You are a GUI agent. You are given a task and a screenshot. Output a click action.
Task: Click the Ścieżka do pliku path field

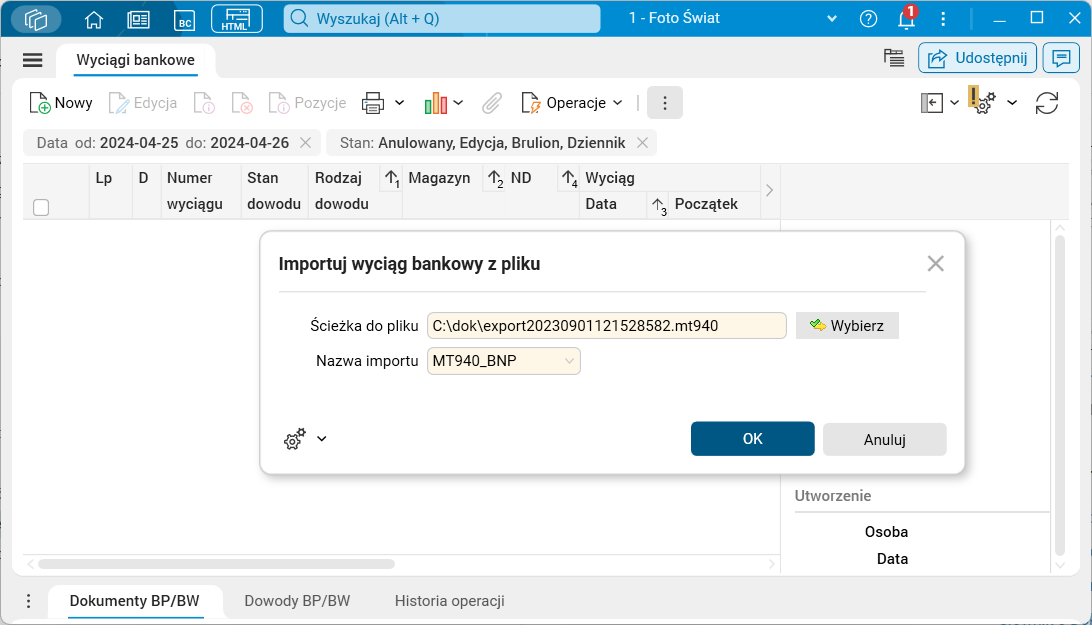[x=607, y=325]
